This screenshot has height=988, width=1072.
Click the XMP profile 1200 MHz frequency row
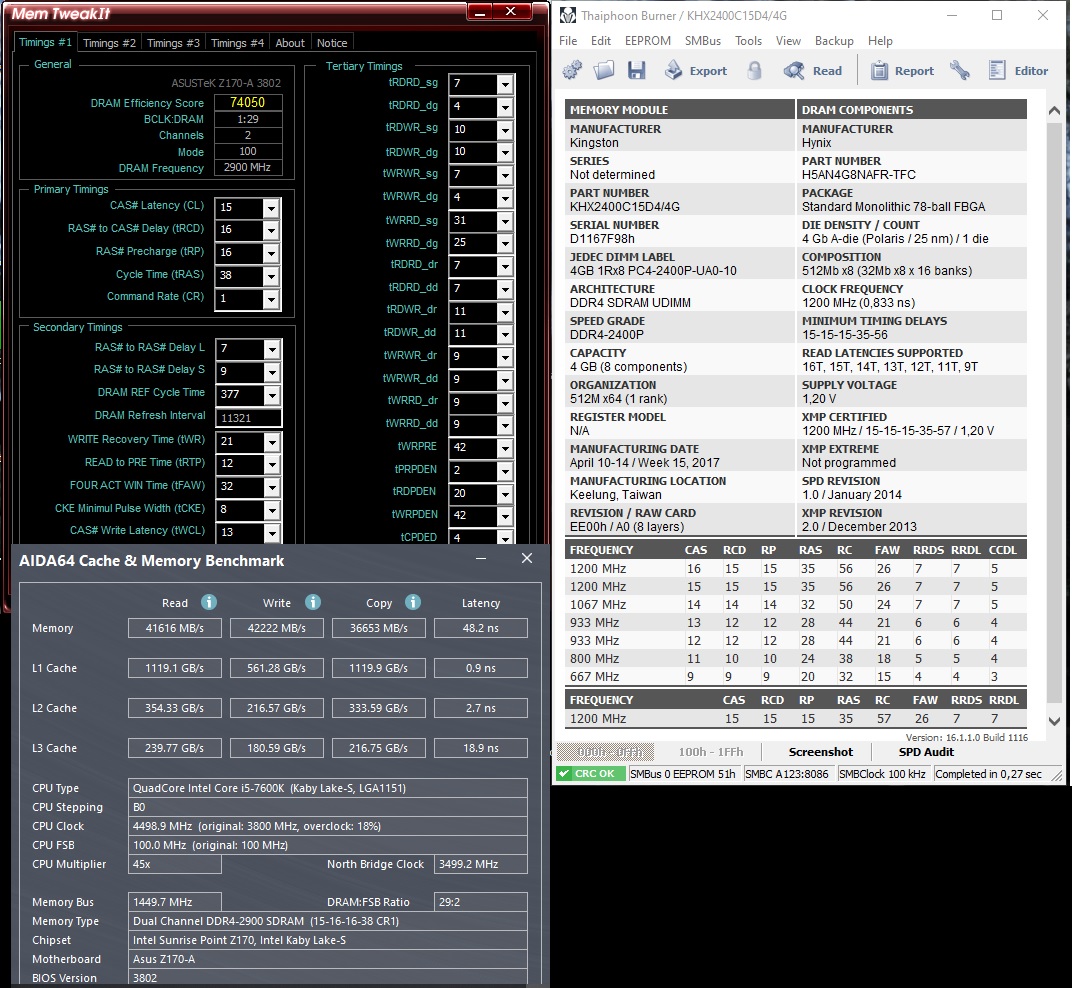tap(796, 719)
